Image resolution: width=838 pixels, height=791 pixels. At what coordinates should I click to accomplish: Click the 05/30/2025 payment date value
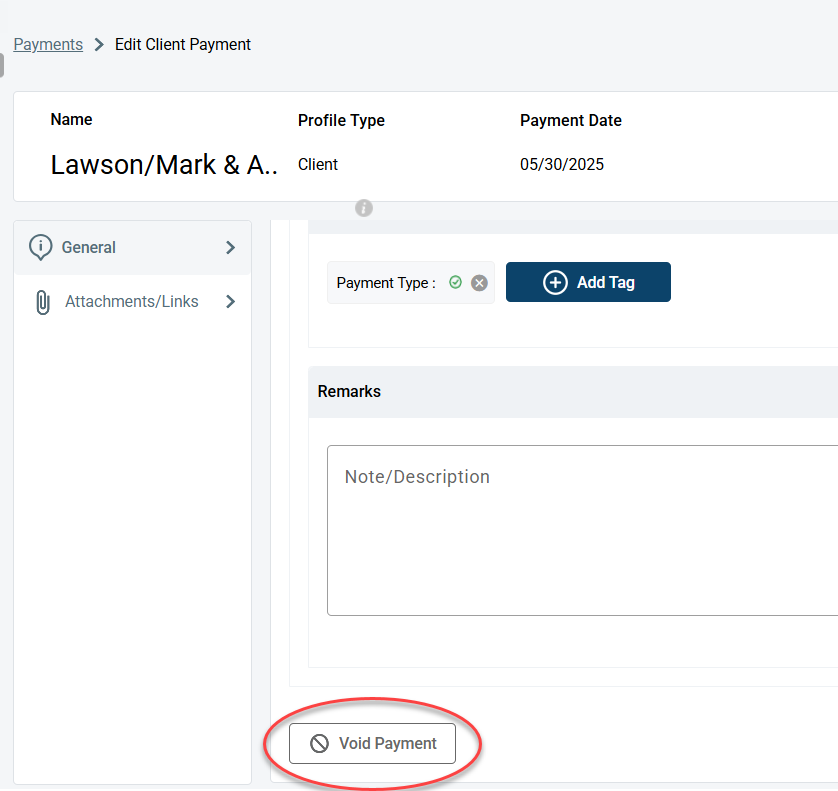[x=562, y=164]
